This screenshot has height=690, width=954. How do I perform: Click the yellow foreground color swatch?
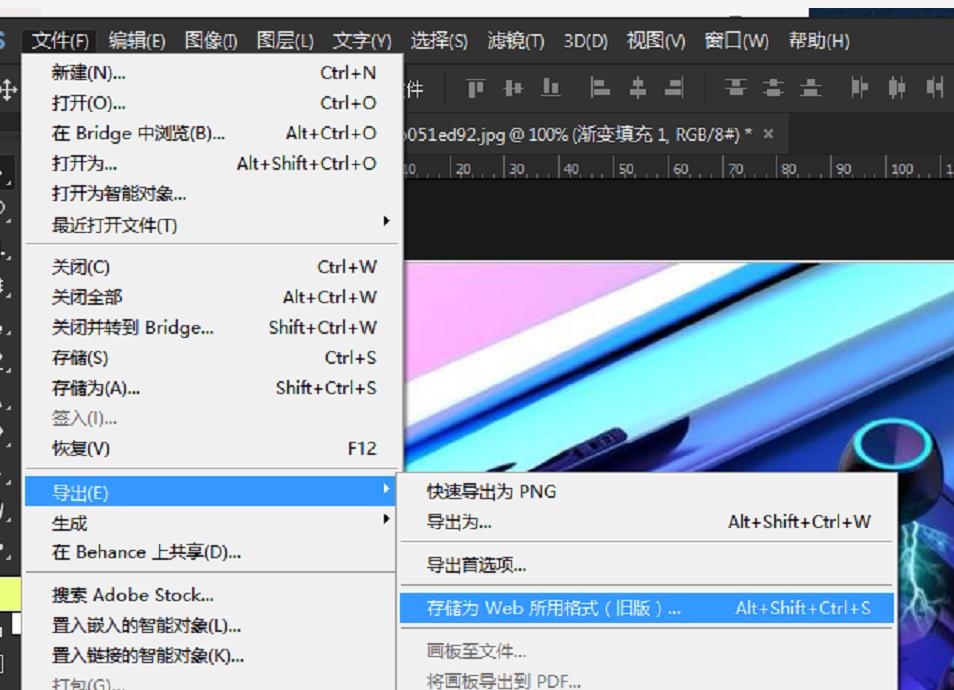pos(10,594)
